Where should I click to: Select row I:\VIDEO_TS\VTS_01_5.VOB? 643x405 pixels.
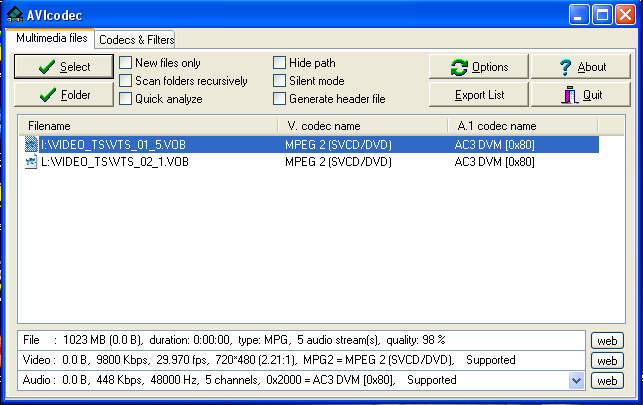312,144
